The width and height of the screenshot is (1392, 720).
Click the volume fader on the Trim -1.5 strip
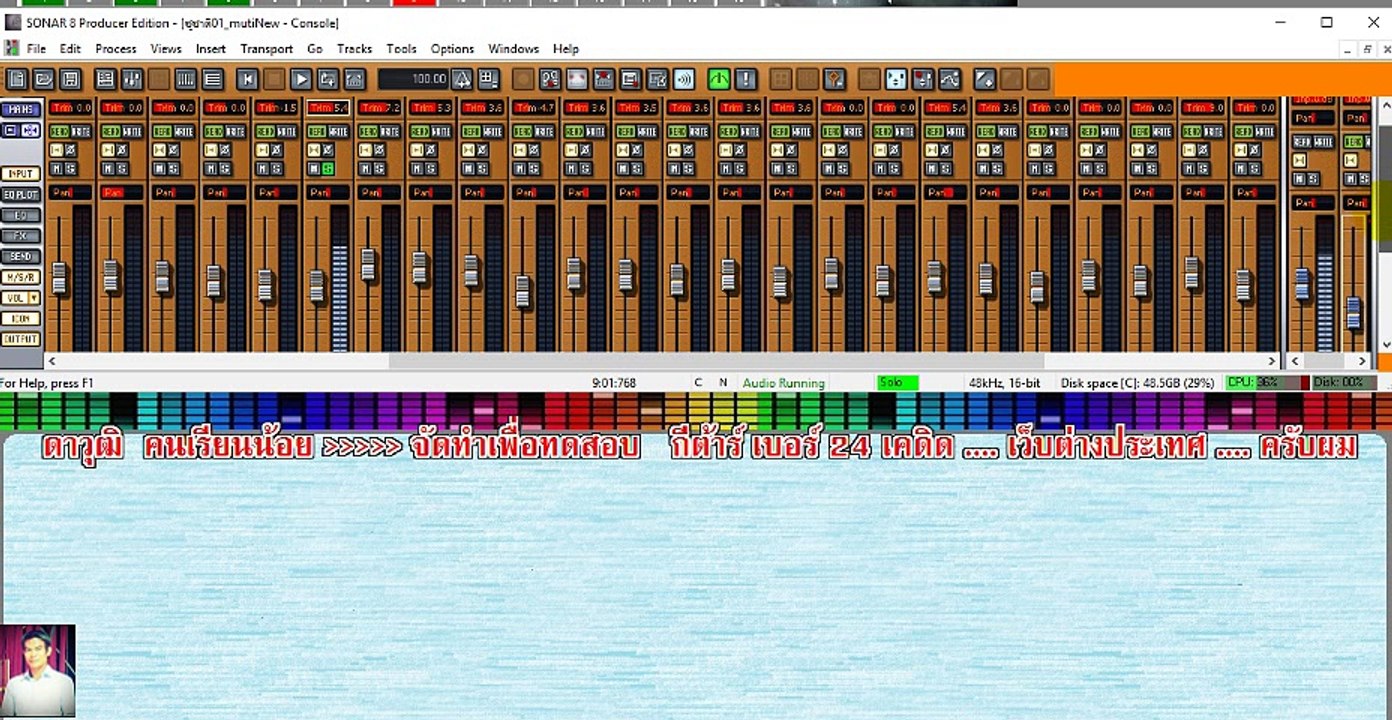[x=265, y=285]
